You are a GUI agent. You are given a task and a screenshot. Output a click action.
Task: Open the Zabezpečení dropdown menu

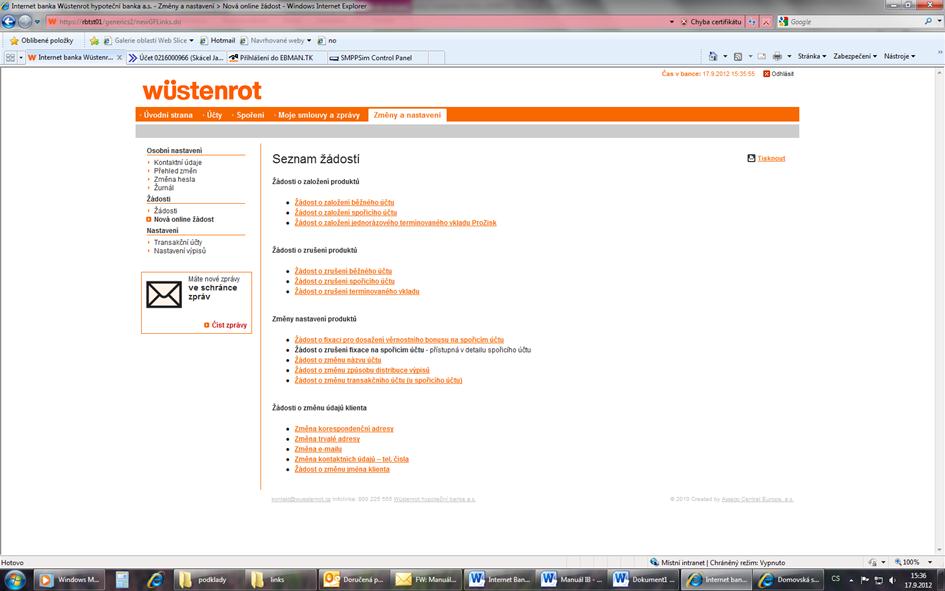855,56
